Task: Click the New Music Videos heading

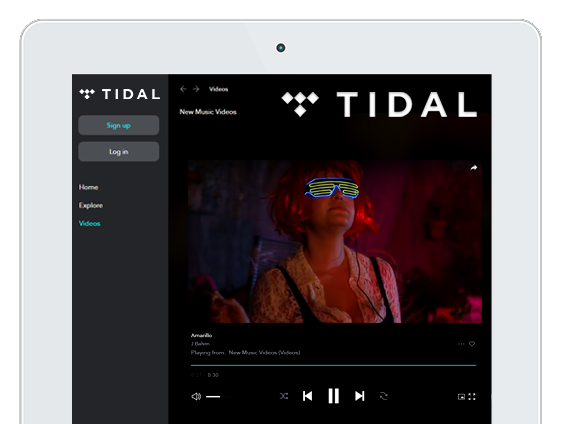Action: tap(208, 112)
